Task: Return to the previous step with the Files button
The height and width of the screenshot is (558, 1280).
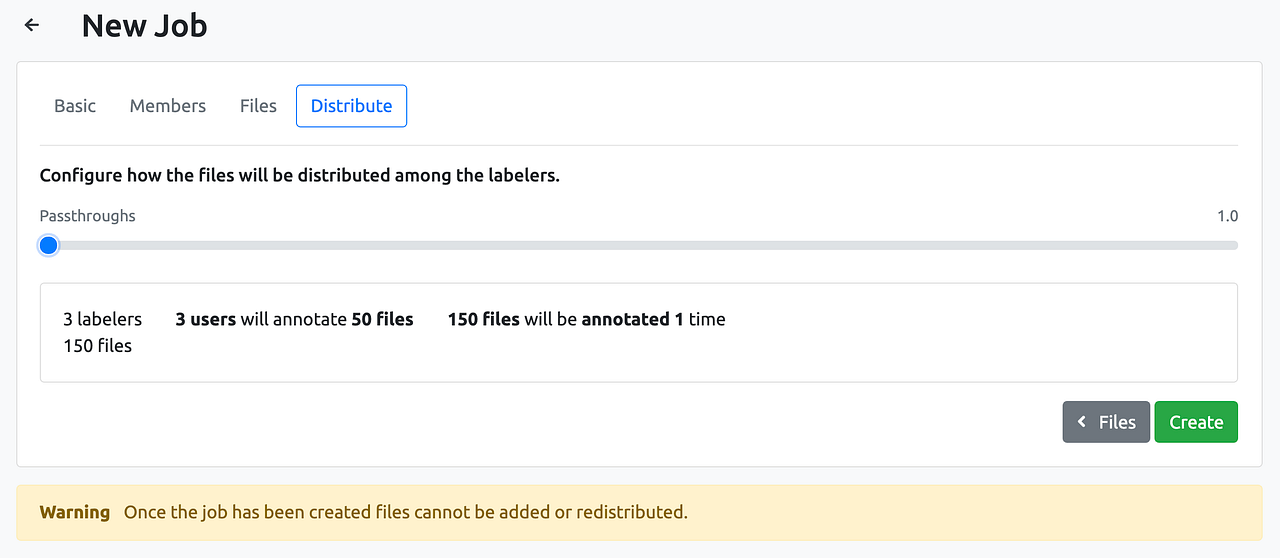Action: click(x=1106, y=422)
